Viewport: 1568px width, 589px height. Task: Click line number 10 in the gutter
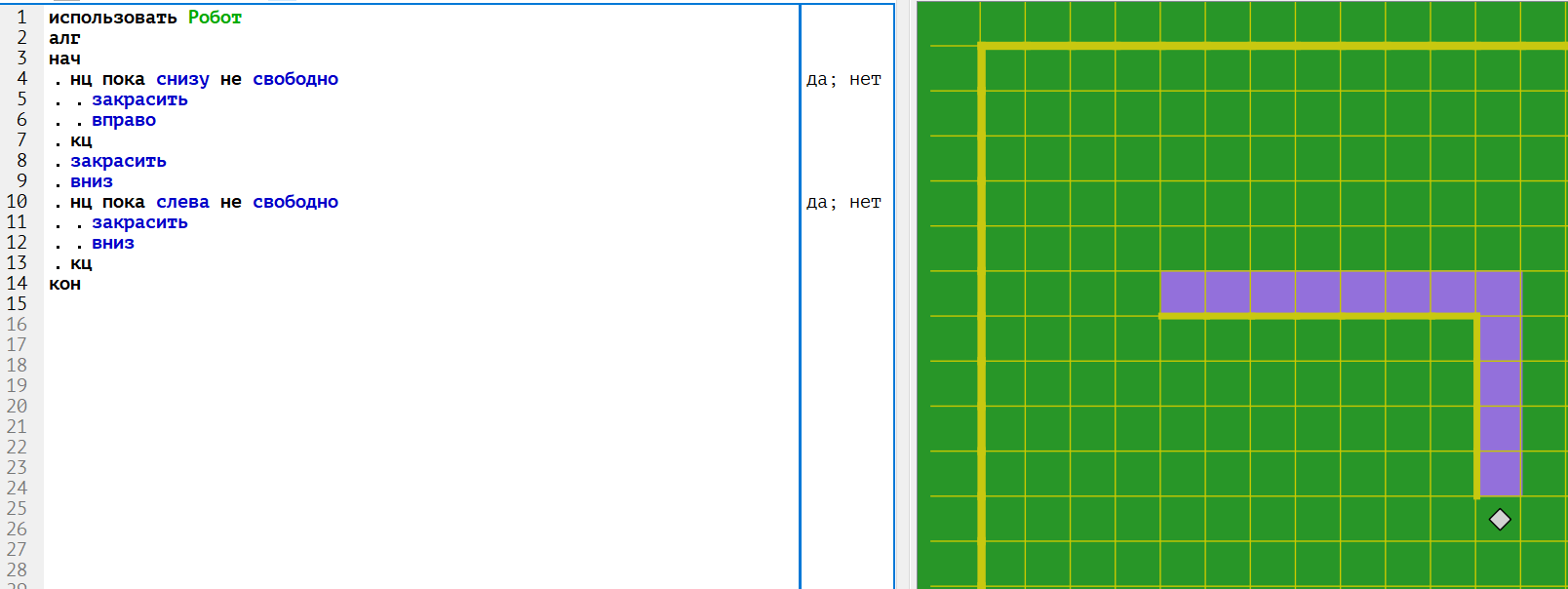point(17,202)
